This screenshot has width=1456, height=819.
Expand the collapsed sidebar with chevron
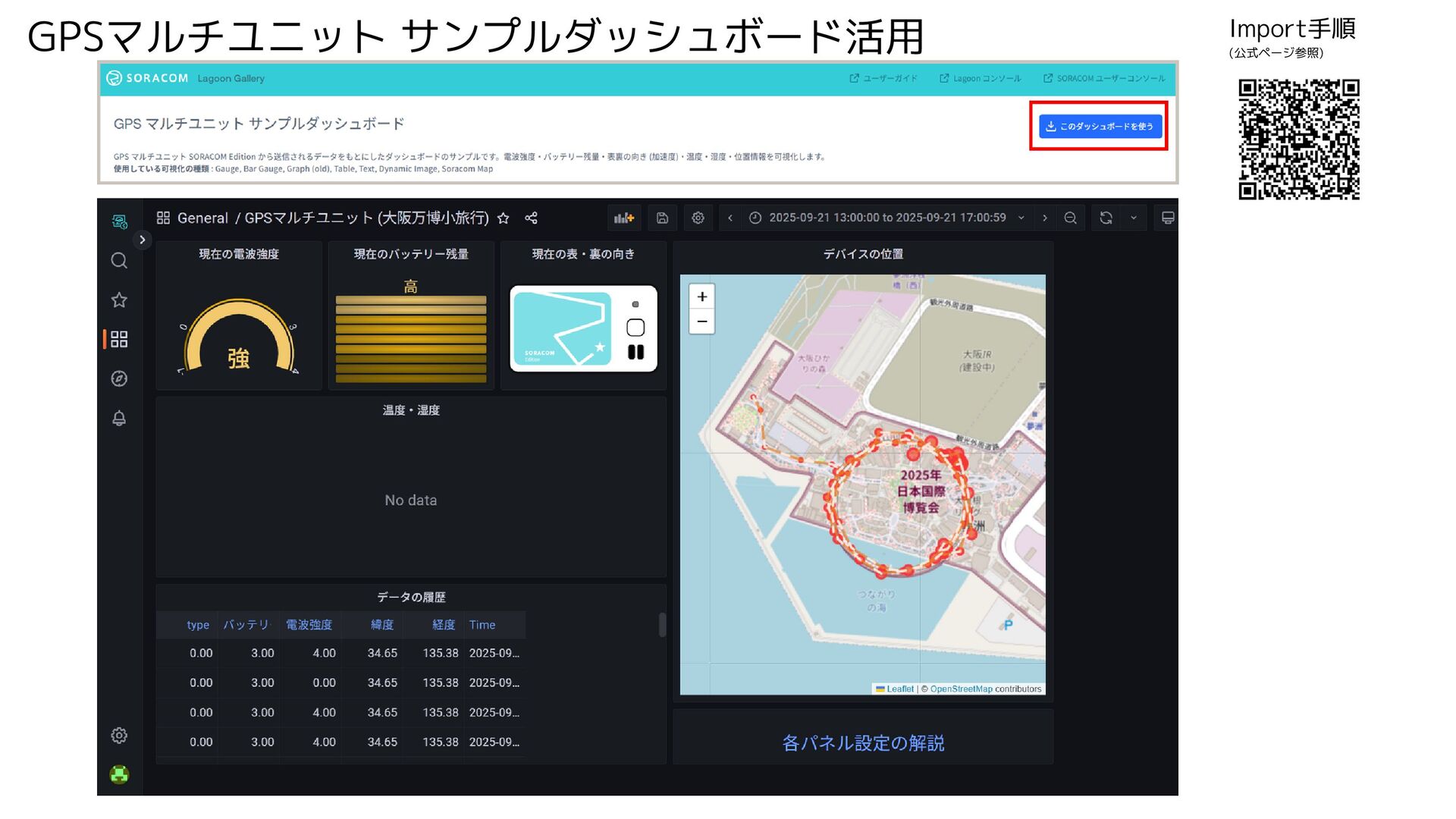click(142, 240)
